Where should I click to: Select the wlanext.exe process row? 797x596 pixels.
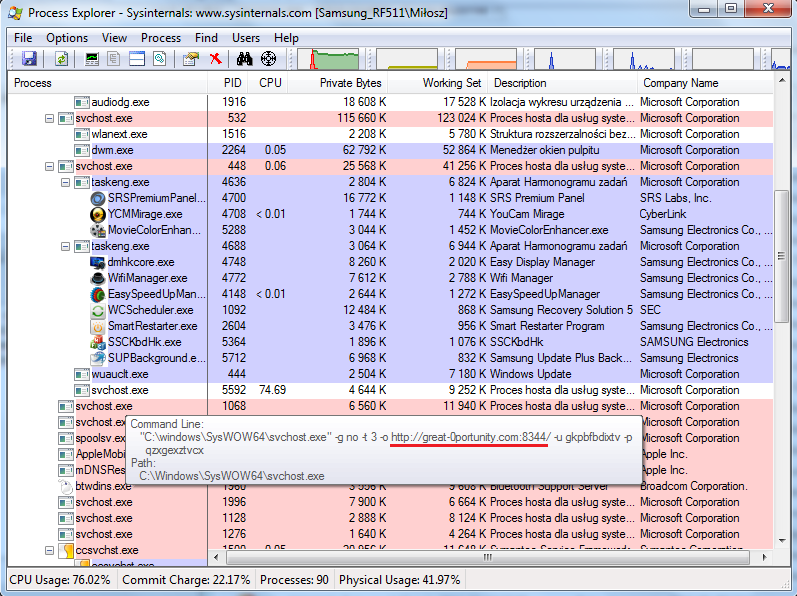(390, 134)
